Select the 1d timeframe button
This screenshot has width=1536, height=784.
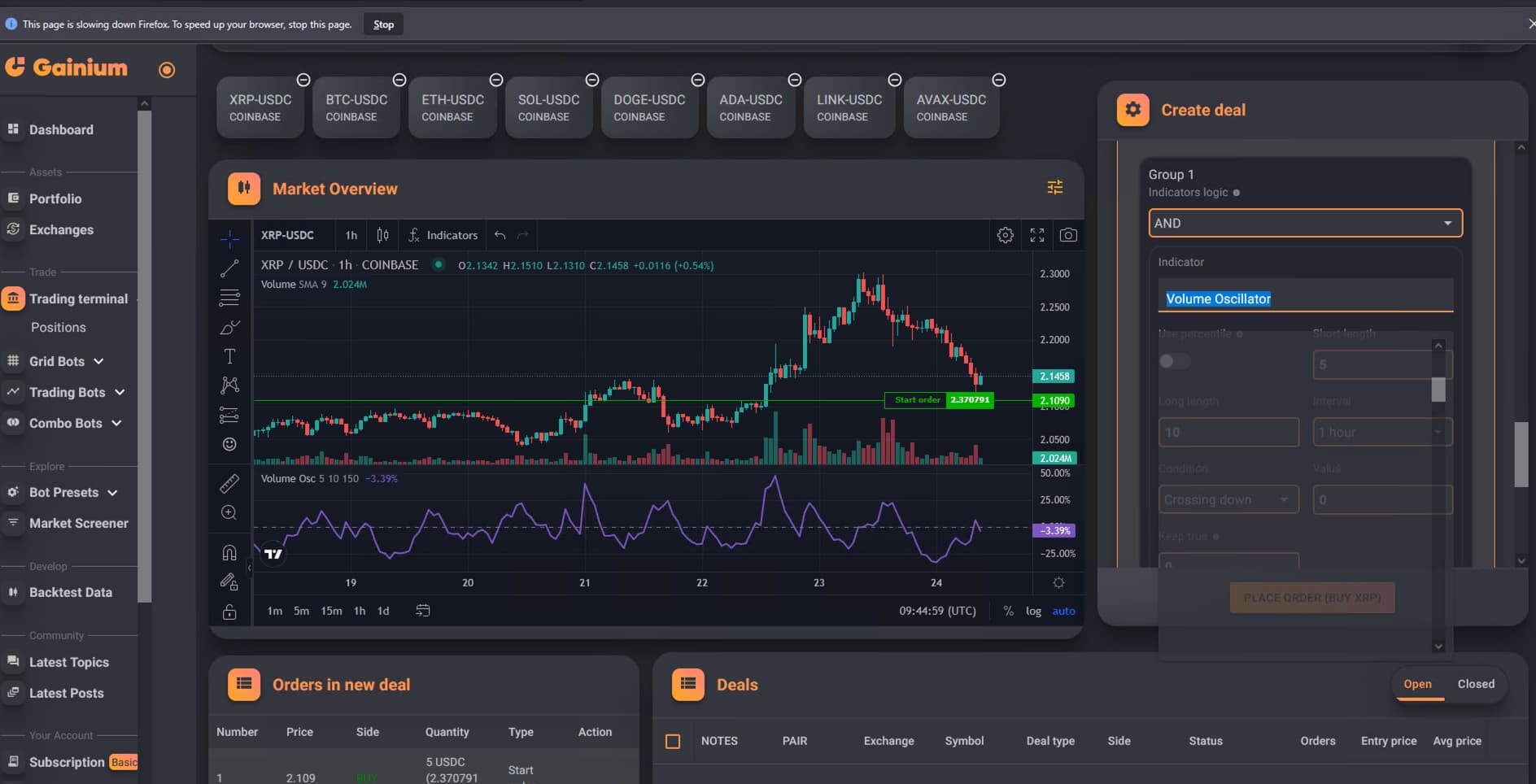click(383, 611)
